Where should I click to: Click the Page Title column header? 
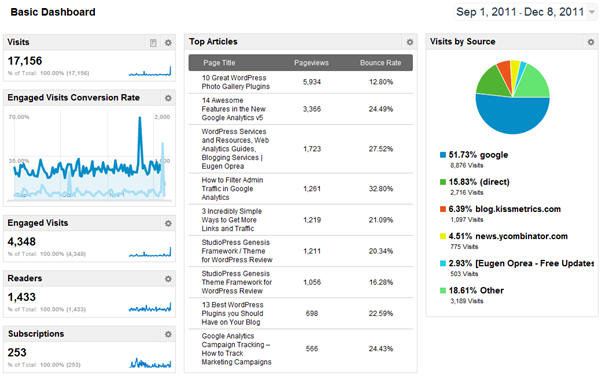tap(219, 63)
